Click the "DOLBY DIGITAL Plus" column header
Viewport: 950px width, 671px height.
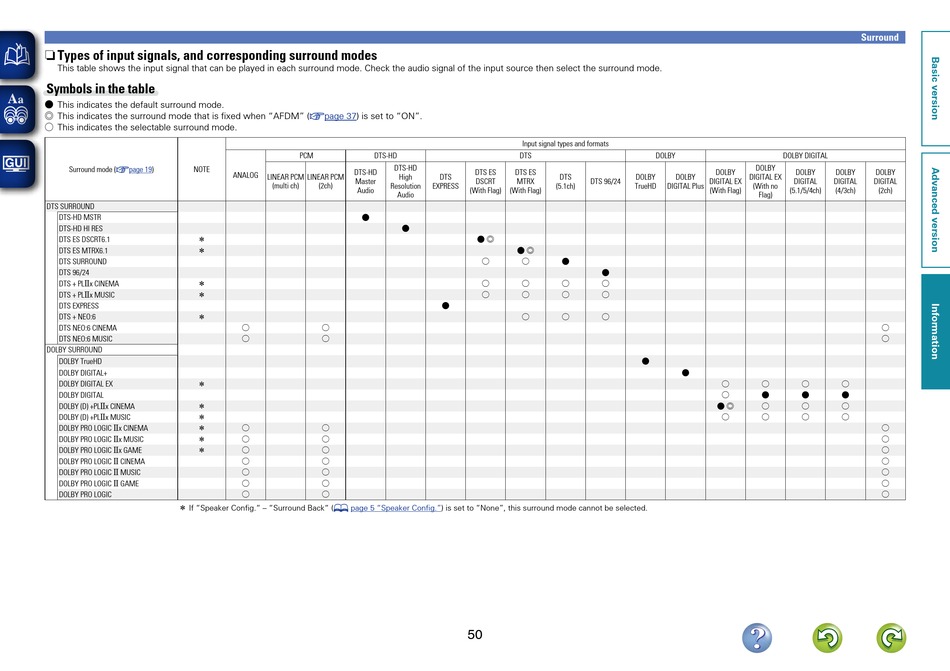click(685, 181)
